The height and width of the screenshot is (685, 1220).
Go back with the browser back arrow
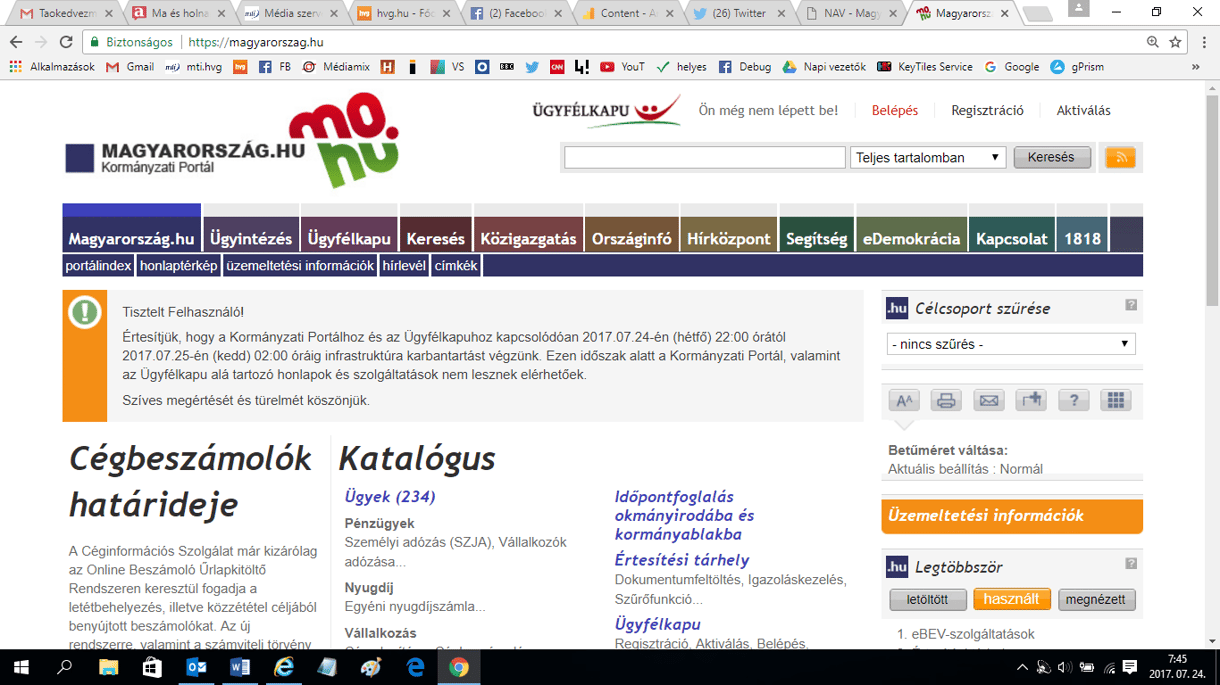tap(16, 42)
